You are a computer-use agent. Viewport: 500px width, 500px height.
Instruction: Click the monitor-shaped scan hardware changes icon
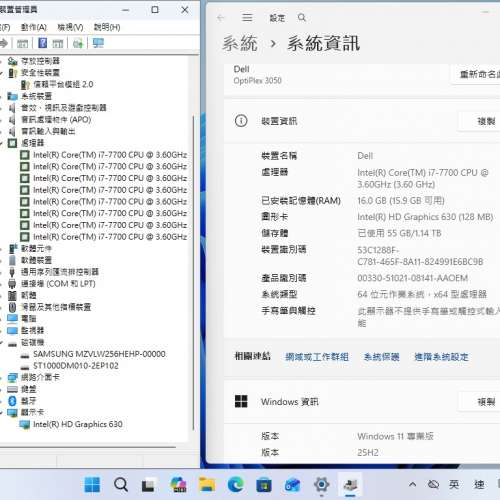click(98, 43)
